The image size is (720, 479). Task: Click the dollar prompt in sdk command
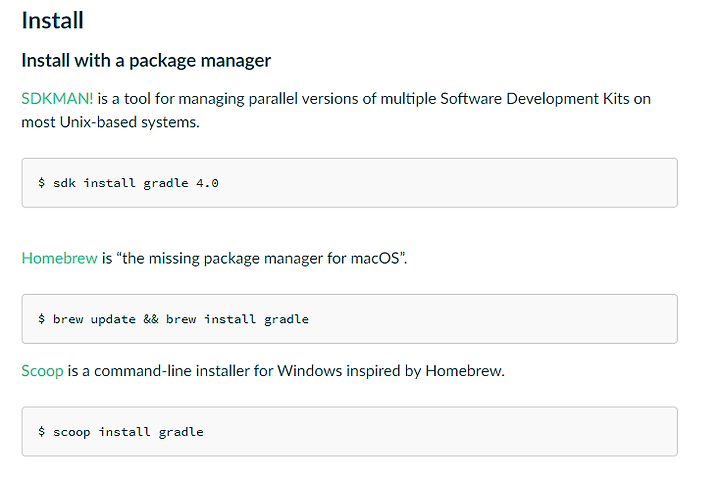(41, 183)
